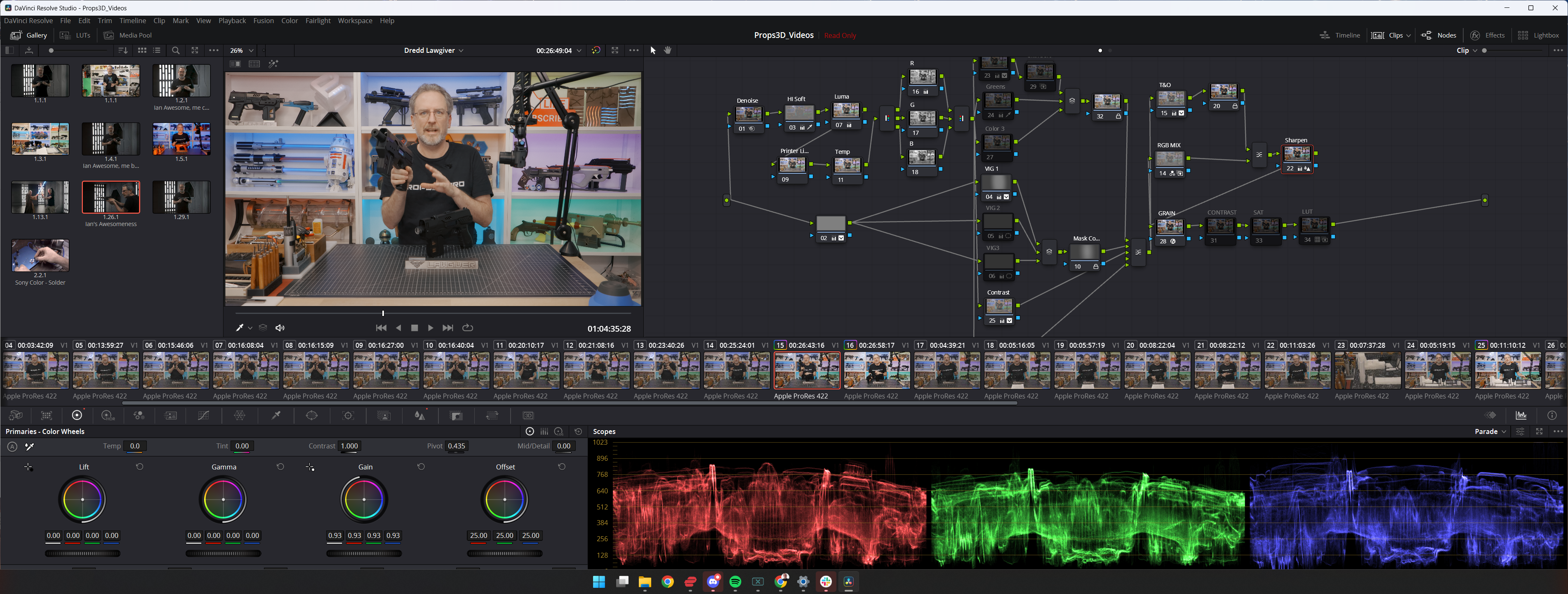Open the timecode 00:26:49:04 dropdown
This screenshot has height=594, width=1568.
(558, 50)
